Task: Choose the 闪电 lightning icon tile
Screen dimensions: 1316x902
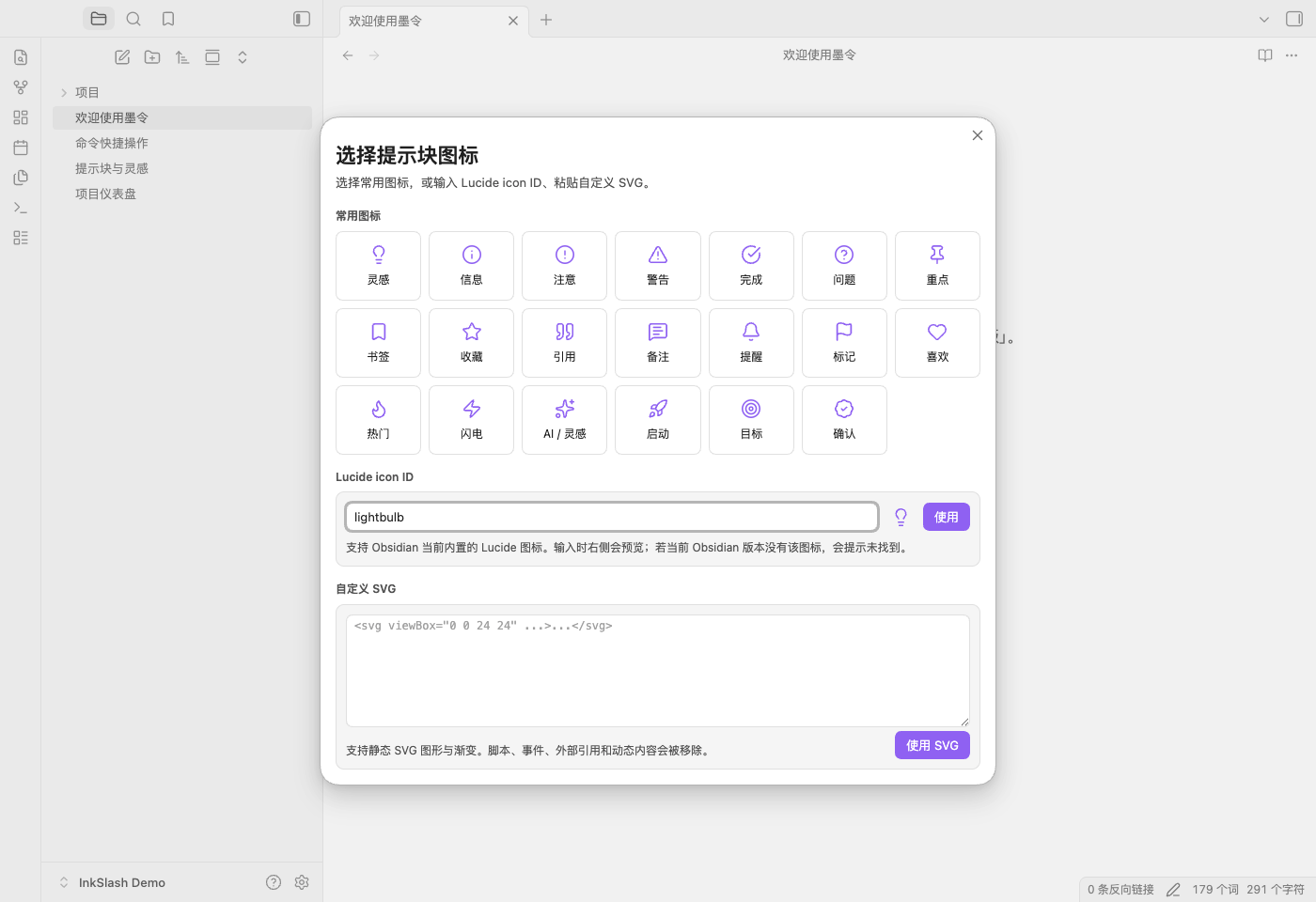Action: pos(471,420)
